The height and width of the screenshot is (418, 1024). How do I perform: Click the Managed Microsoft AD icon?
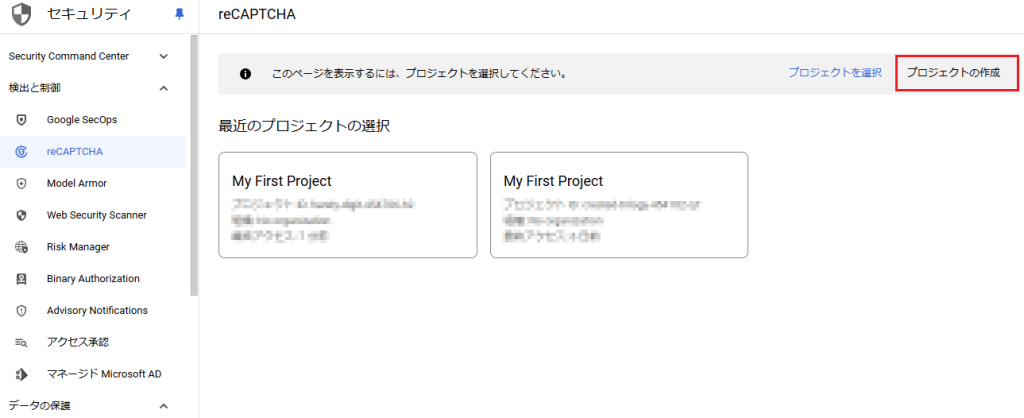(x=21, y=374)
